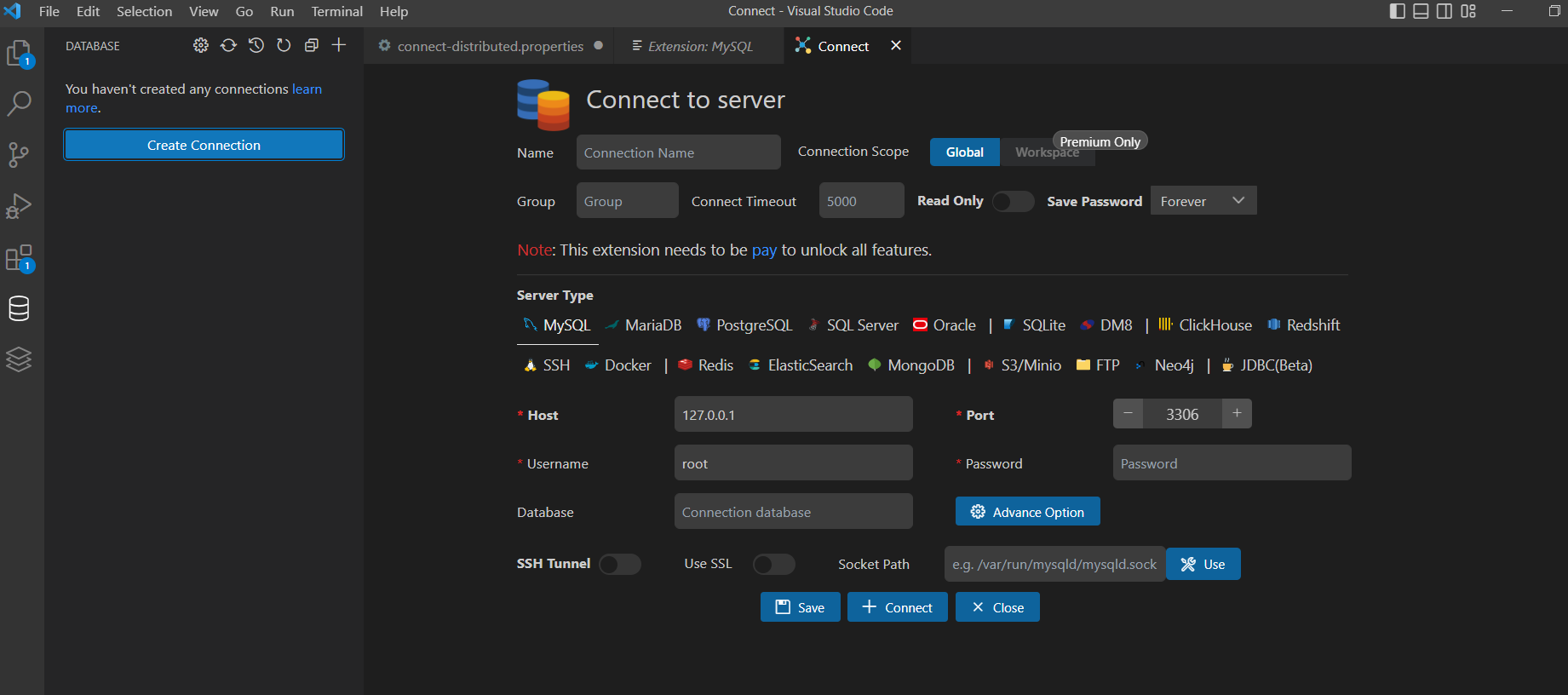Select ElasticSearch server type
The image size is (1568, 695).
pos(801,365)
